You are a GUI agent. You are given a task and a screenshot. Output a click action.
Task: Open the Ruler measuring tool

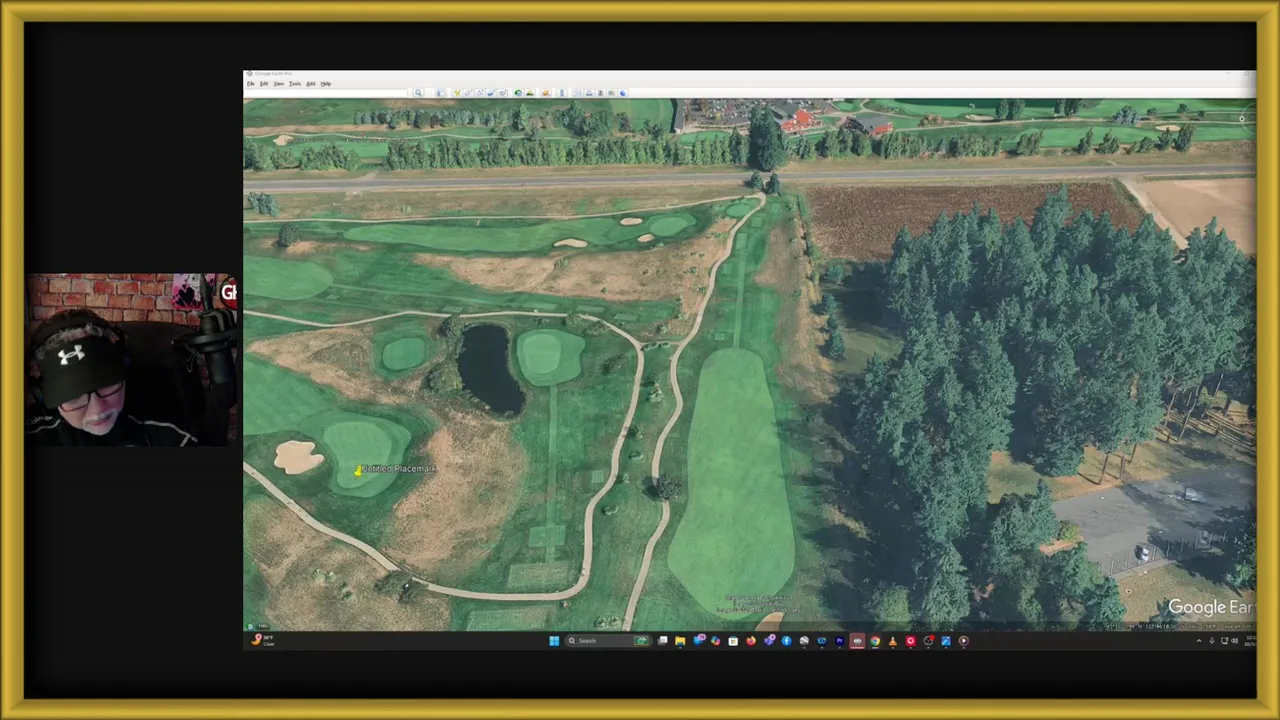562,92
